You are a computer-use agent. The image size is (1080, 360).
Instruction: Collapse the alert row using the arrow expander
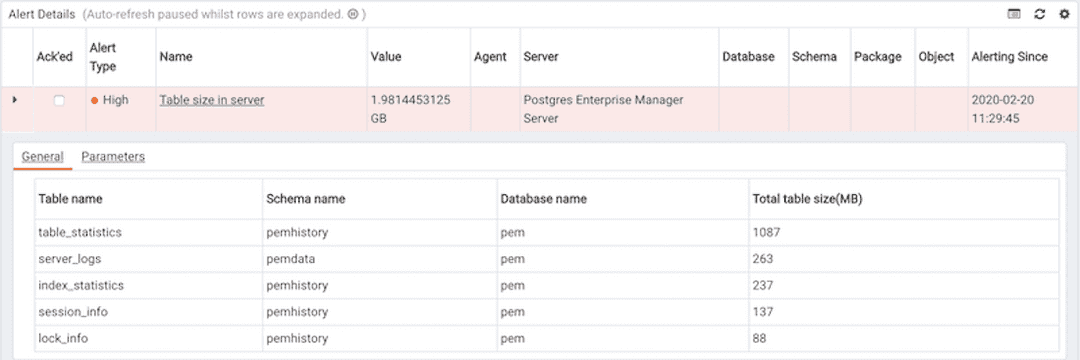(x=14, y=100)
